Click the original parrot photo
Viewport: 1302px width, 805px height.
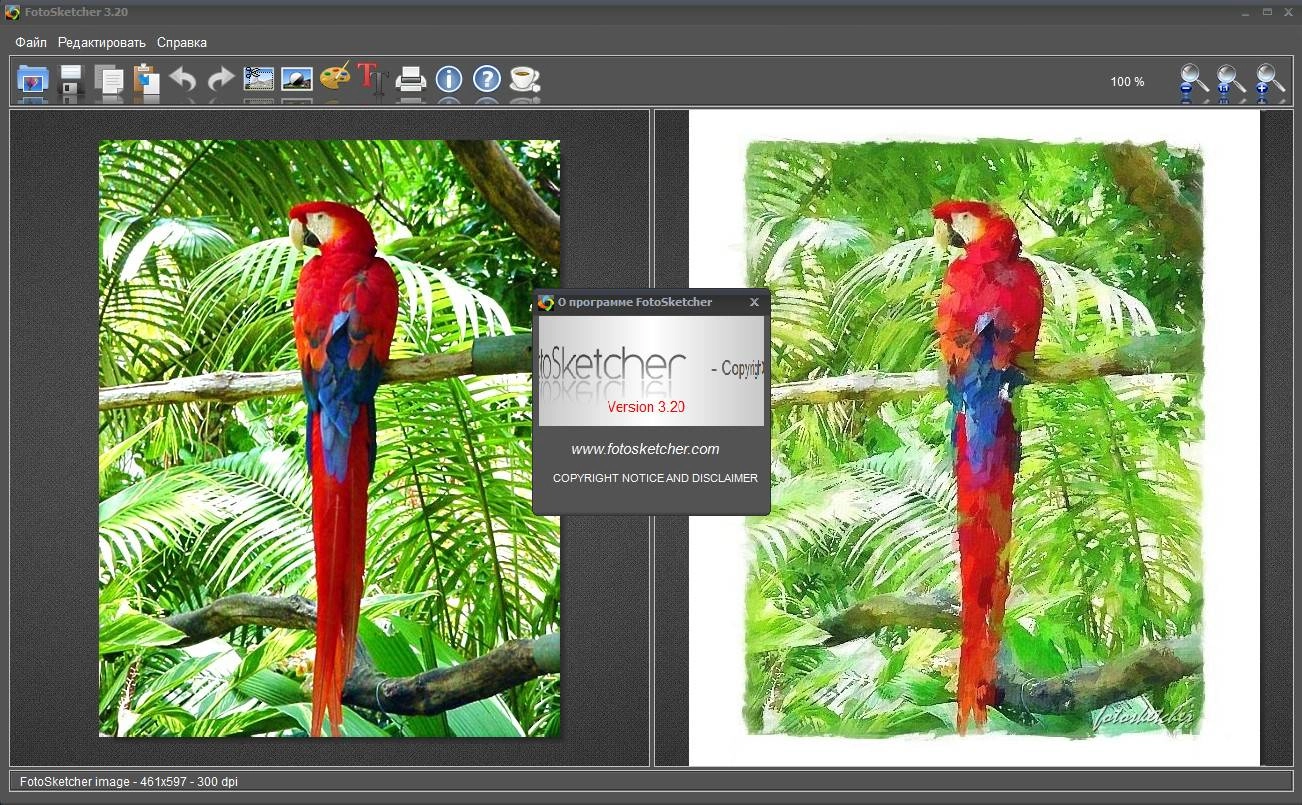[x=329, y=438]
